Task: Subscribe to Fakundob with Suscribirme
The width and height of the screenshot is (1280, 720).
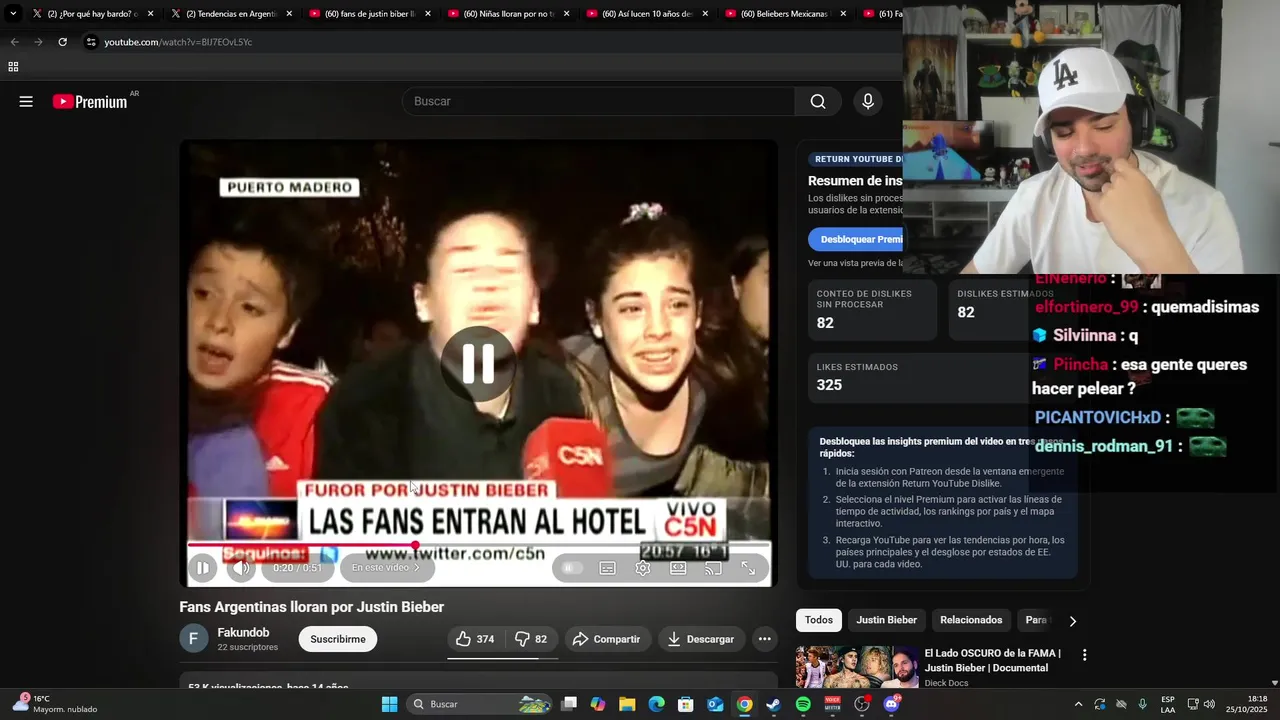Action: tap(338, 639)
